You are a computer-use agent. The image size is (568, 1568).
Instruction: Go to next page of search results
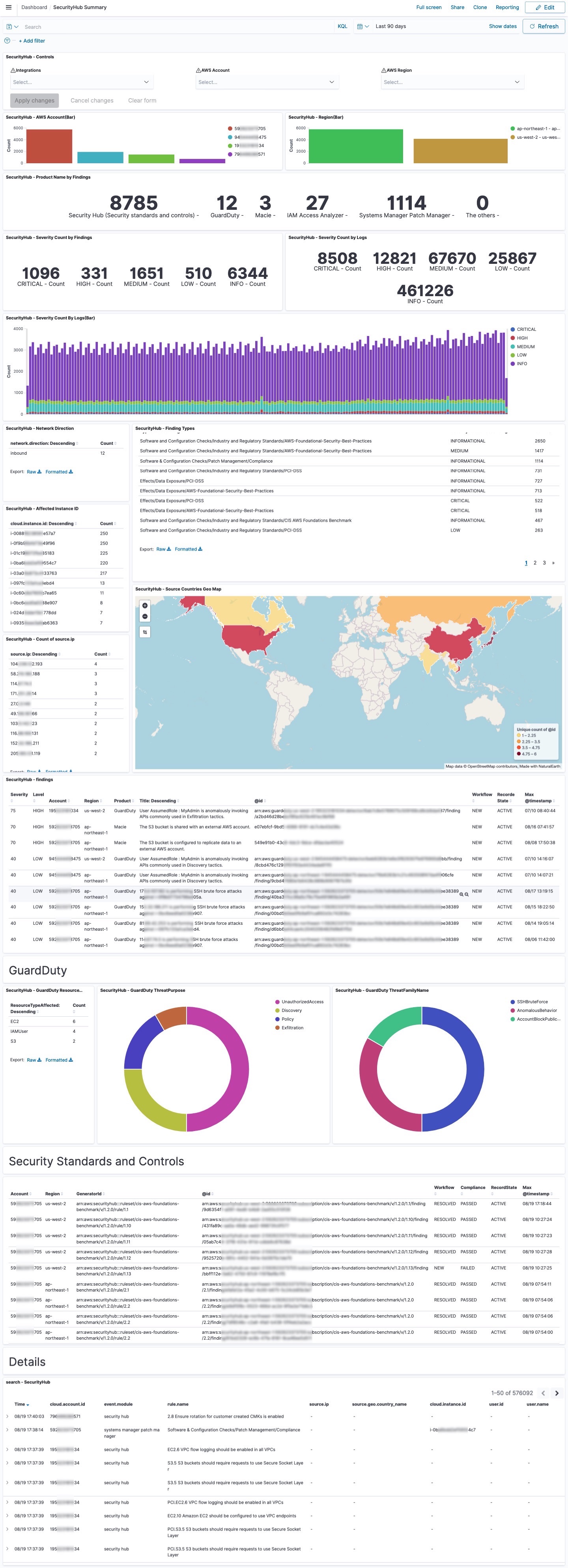point(557,1393)
